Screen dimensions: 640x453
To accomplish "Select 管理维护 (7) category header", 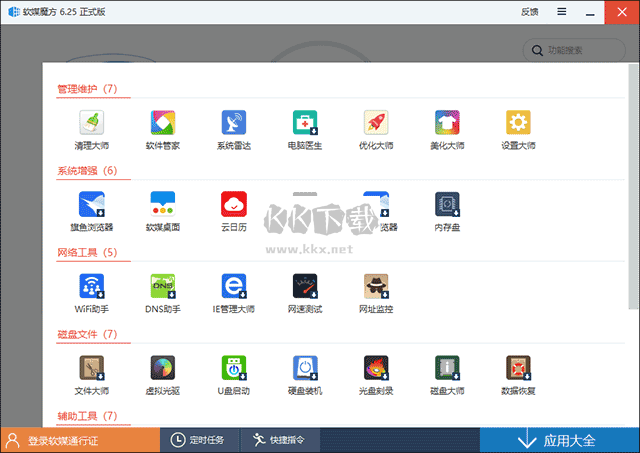I will click(x=87, y=89).
